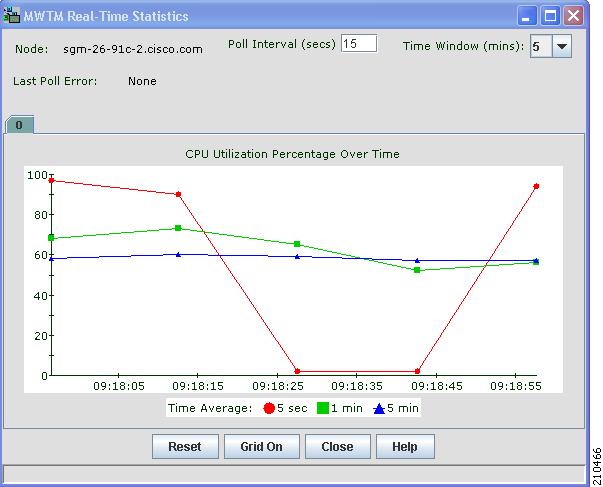Open the Time Window minutes dropdown
603x487 pixels.
(x=561, y=46)
